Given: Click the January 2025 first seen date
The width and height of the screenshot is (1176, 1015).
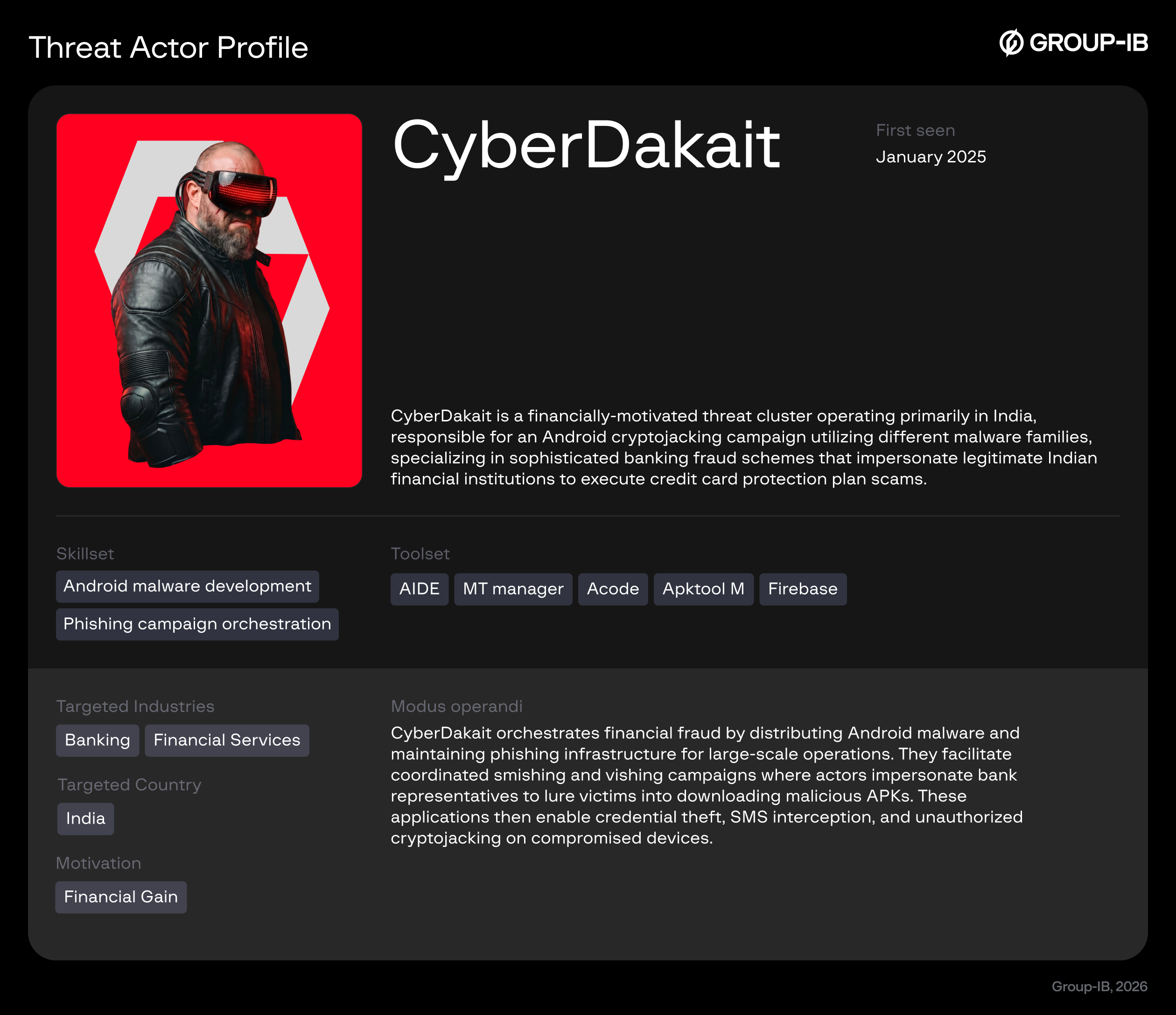Looking at the screenshot, I should [931, 157].
